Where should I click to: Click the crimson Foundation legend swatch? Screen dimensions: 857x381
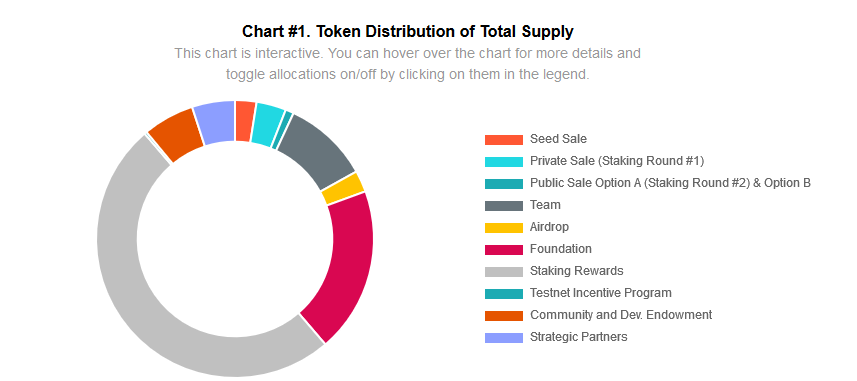[504, 249]
